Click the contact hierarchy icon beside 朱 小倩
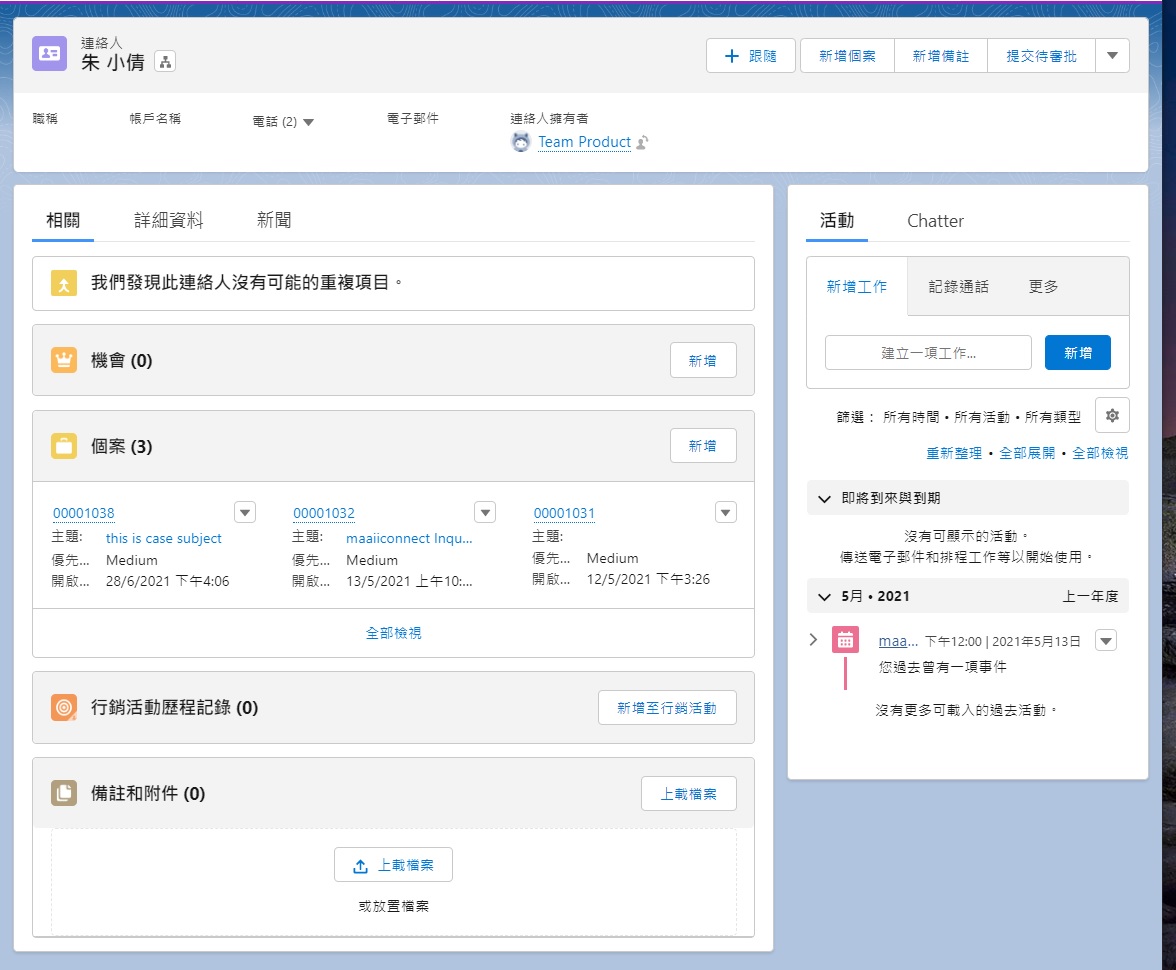The width and height of the screenshot is (1176, 970). tap(165, 62)
